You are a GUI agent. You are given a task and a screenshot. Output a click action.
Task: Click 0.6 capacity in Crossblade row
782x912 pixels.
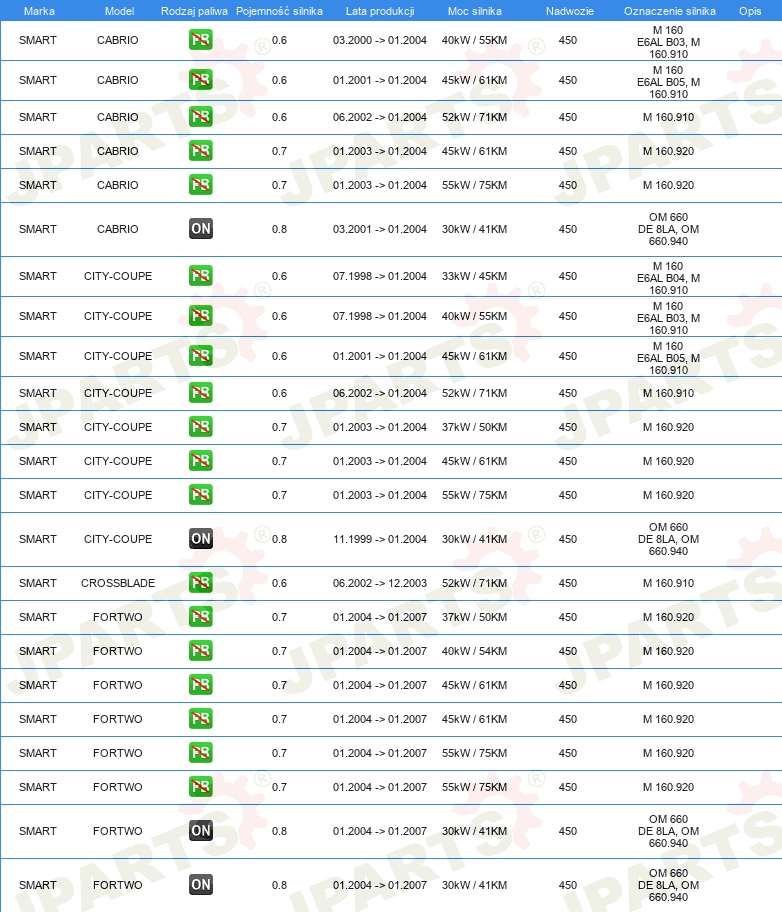[279, 583]
